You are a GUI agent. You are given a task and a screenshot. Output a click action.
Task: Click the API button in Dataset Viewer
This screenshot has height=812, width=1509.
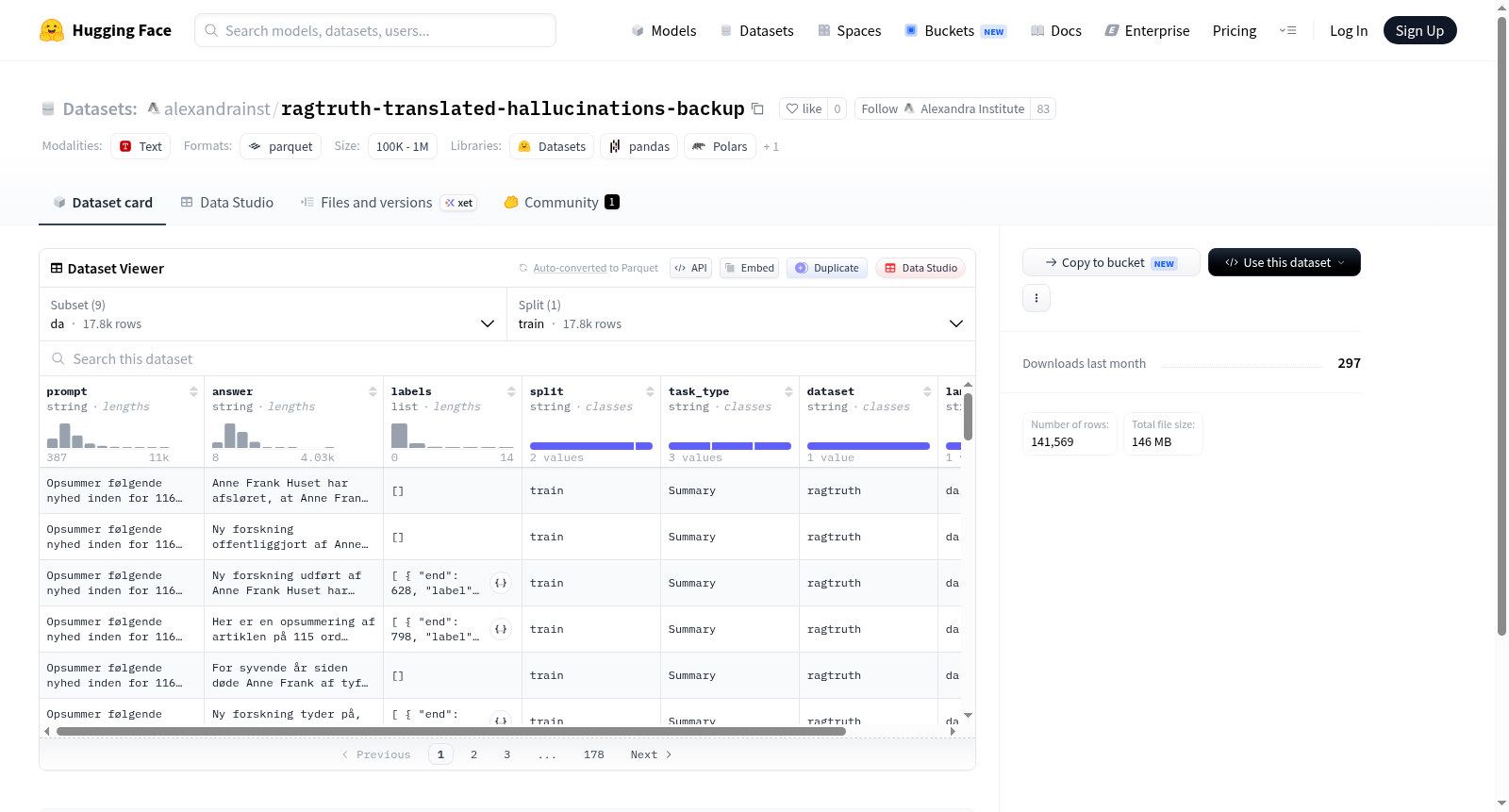690,268
